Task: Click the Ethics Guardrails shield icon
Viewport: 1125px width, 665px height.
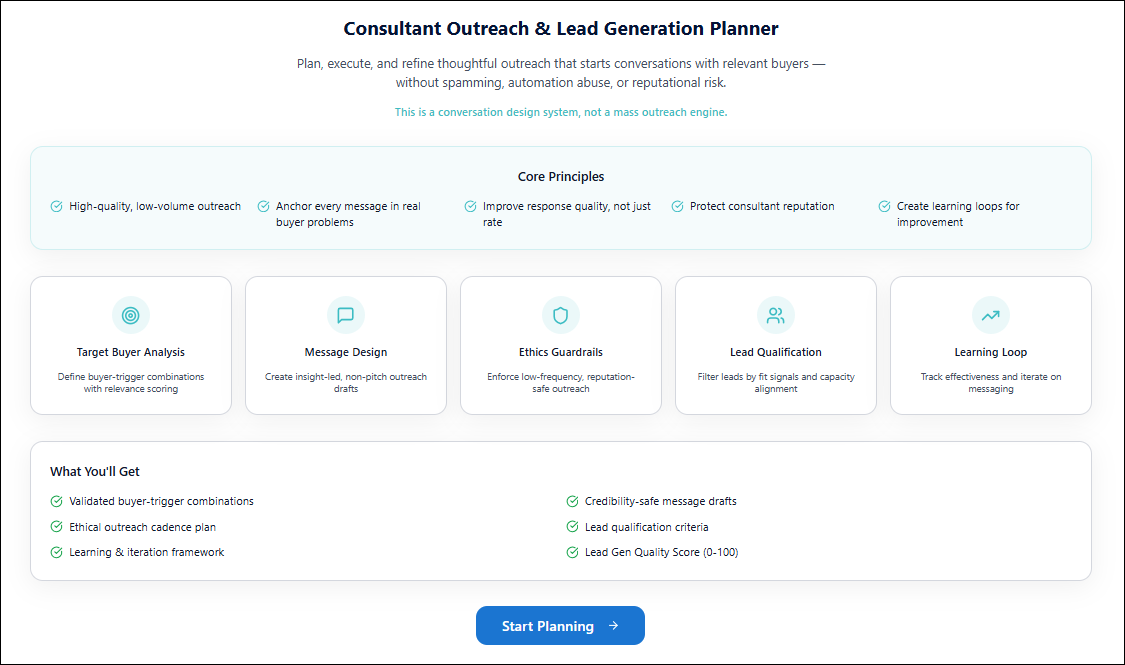Action: (560, 315)
